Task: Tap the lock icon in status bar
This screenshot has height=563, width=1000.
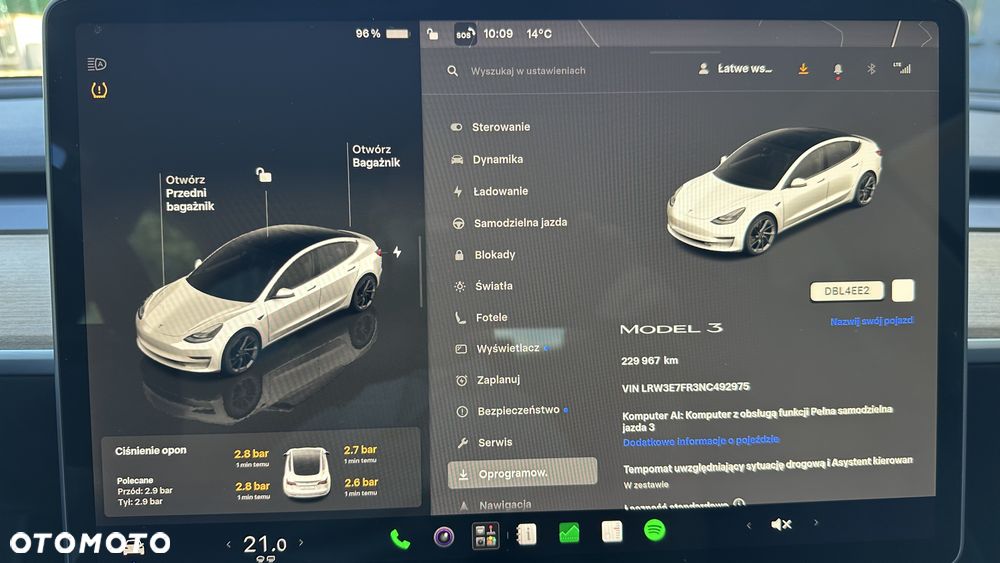Action: coord(432,34)
